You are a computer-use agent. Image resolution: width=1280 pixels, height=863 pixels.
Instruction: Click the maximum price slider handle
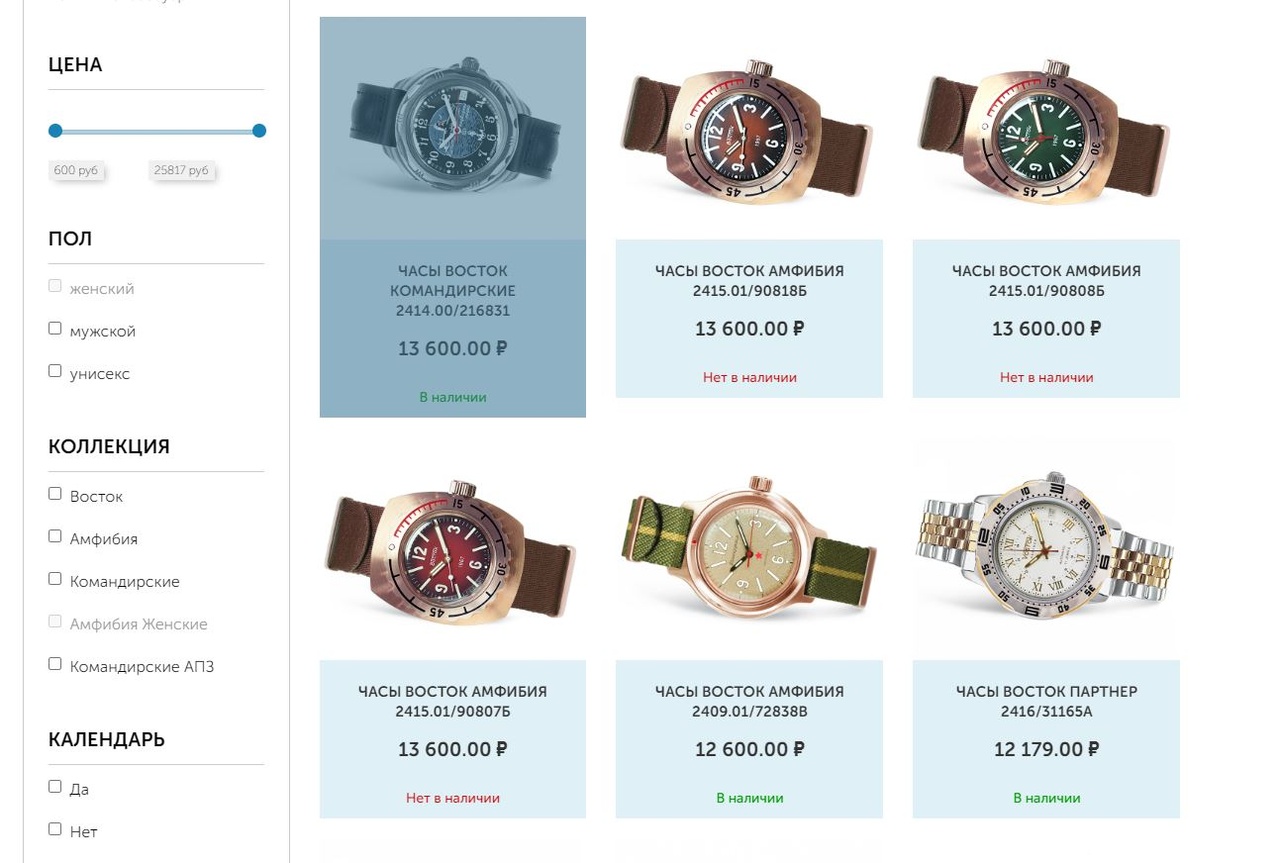pyautogui.click(x=259, y=131)
